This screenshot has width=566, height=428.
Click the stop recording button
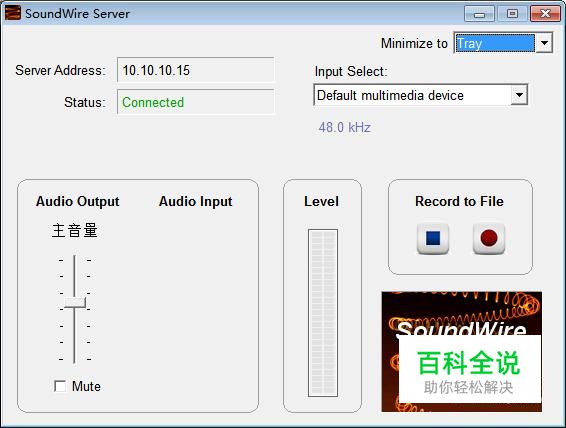click(433, 239)
